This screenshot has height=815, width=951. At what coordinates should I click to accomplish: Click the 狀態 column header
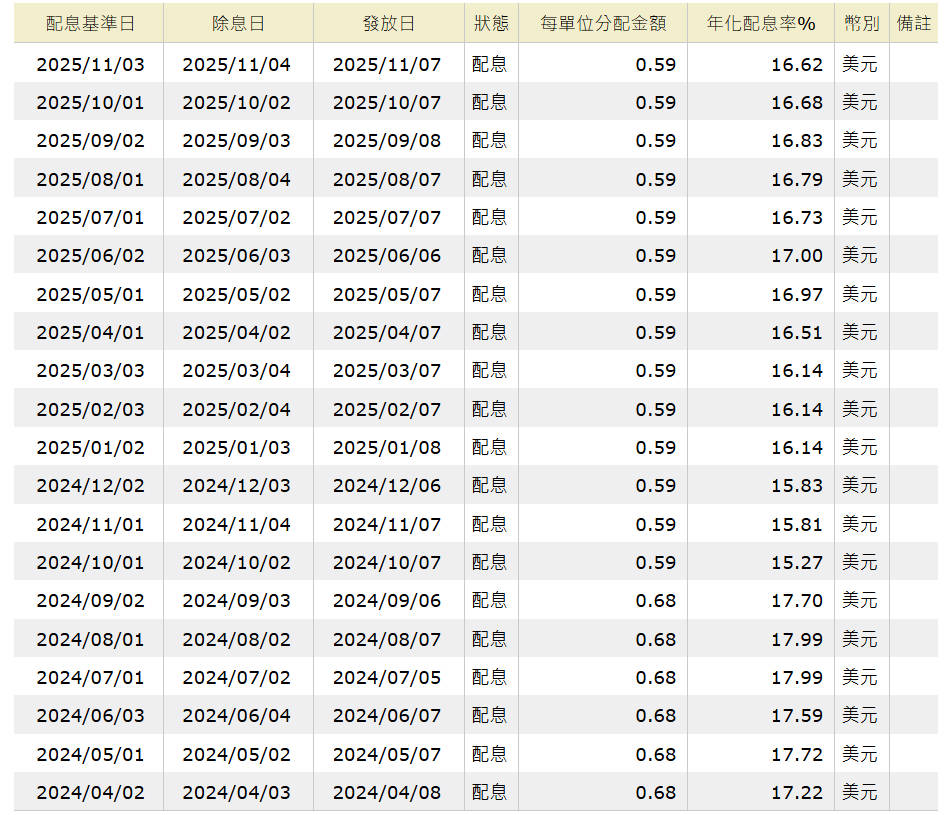pos(491,24)
